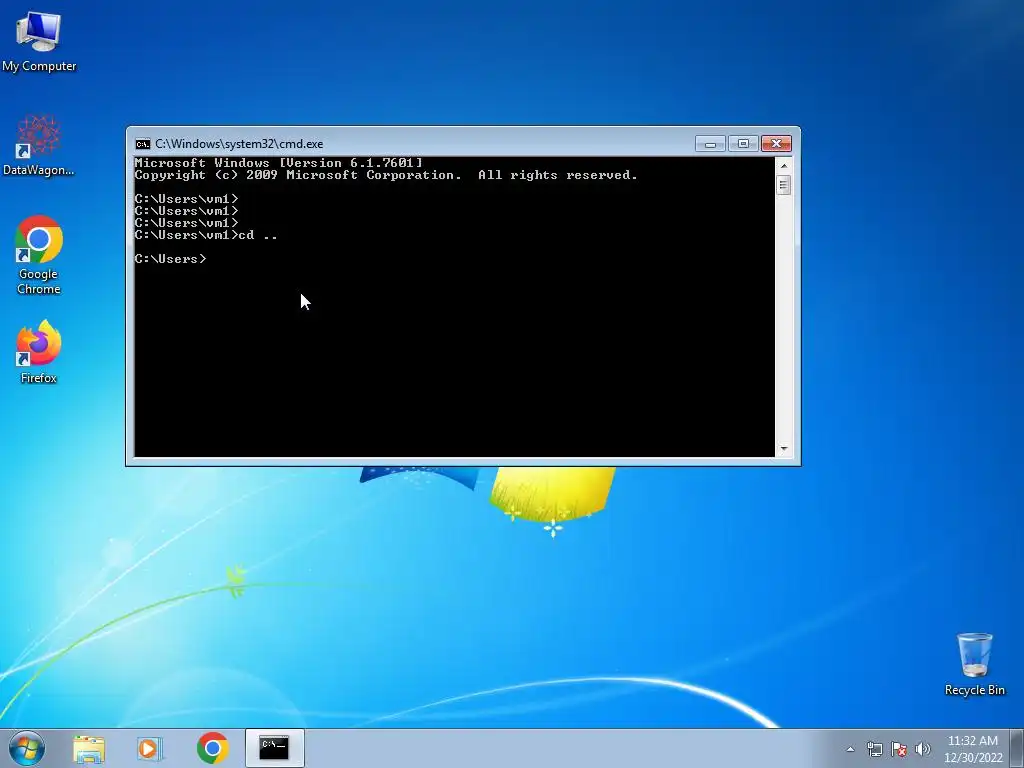Viewport: 1024px width, 768px height.
Task: Click the 'C:\Users>' prompt line
Action: (170, 259)
